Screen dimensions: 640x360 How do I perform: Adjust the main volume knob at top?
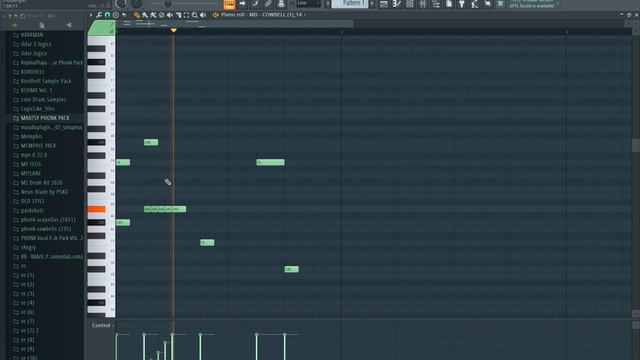[x=121, y=4]
